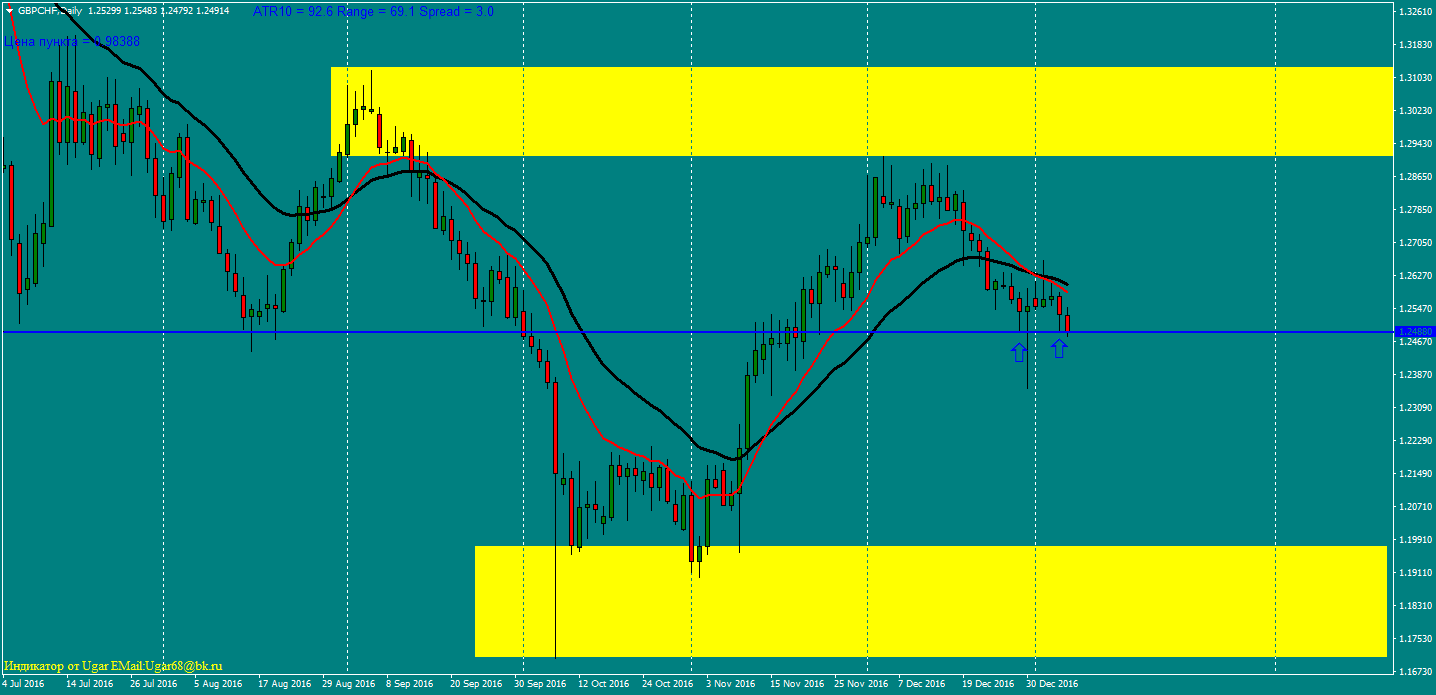
Task: Select the blue horizontal price line
Action: pyautogui.click(x=698, y=332)
